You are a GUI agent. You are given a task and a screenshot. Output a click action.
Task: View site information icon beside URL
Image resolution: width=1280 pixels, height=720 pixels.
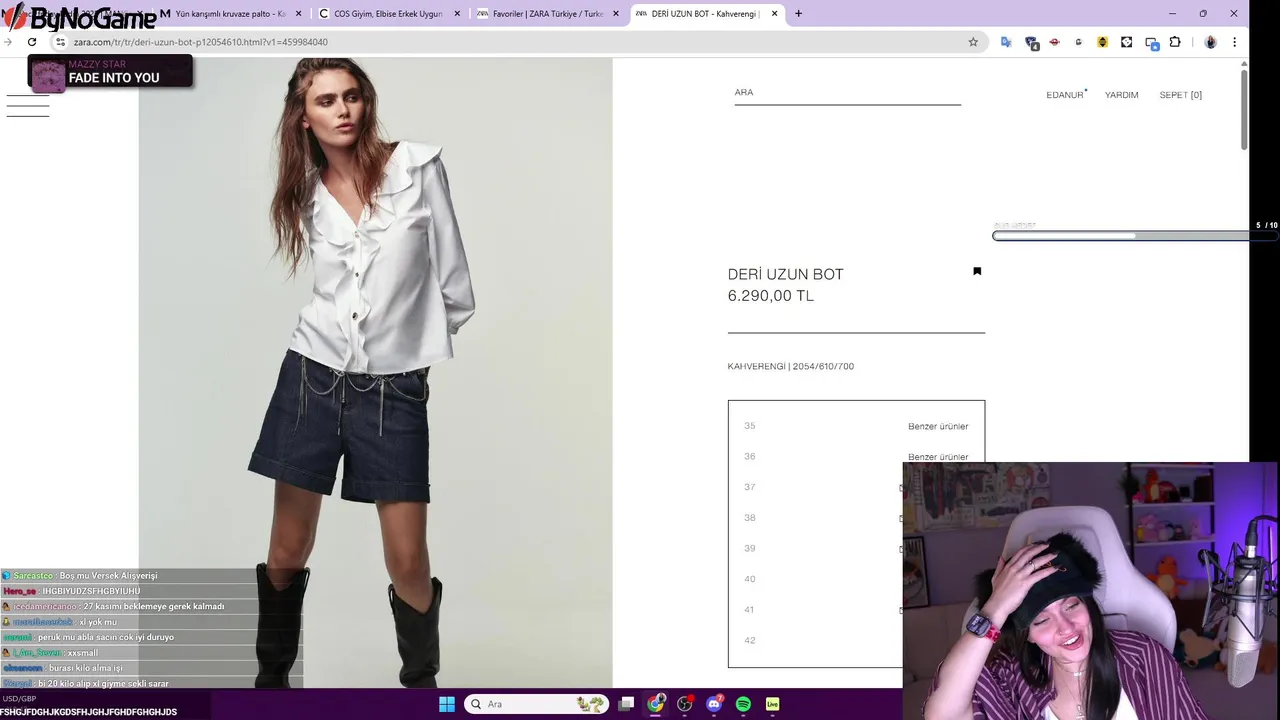60,42
